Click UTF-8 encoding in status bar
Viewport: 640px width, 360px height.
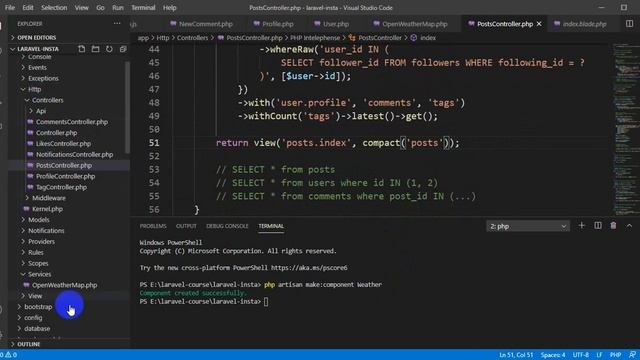(x=580, y=355)
